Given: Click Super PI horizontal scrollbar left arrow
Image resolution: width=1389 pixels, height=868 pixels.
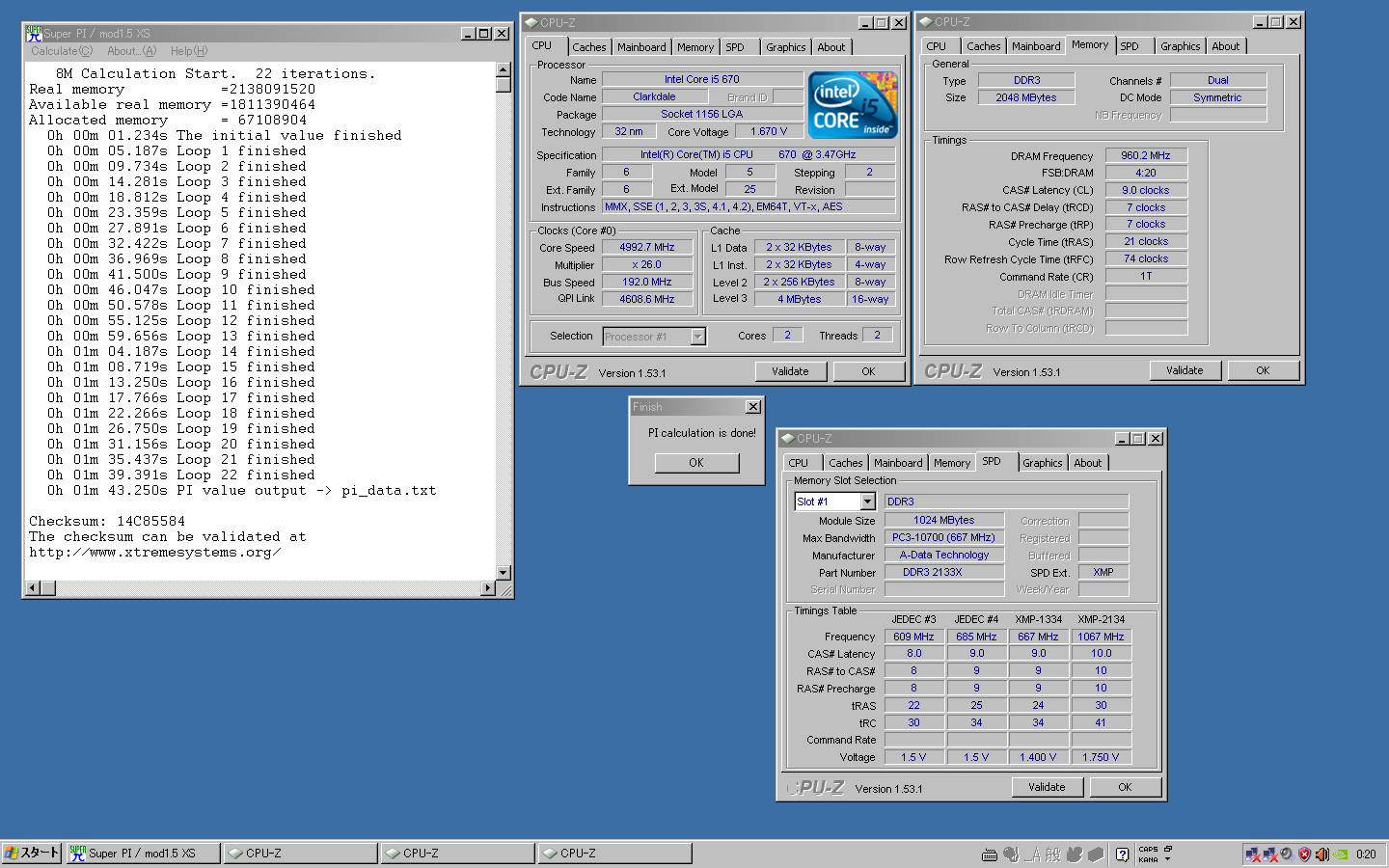Looking at the screenshot, I should (32, 587).
